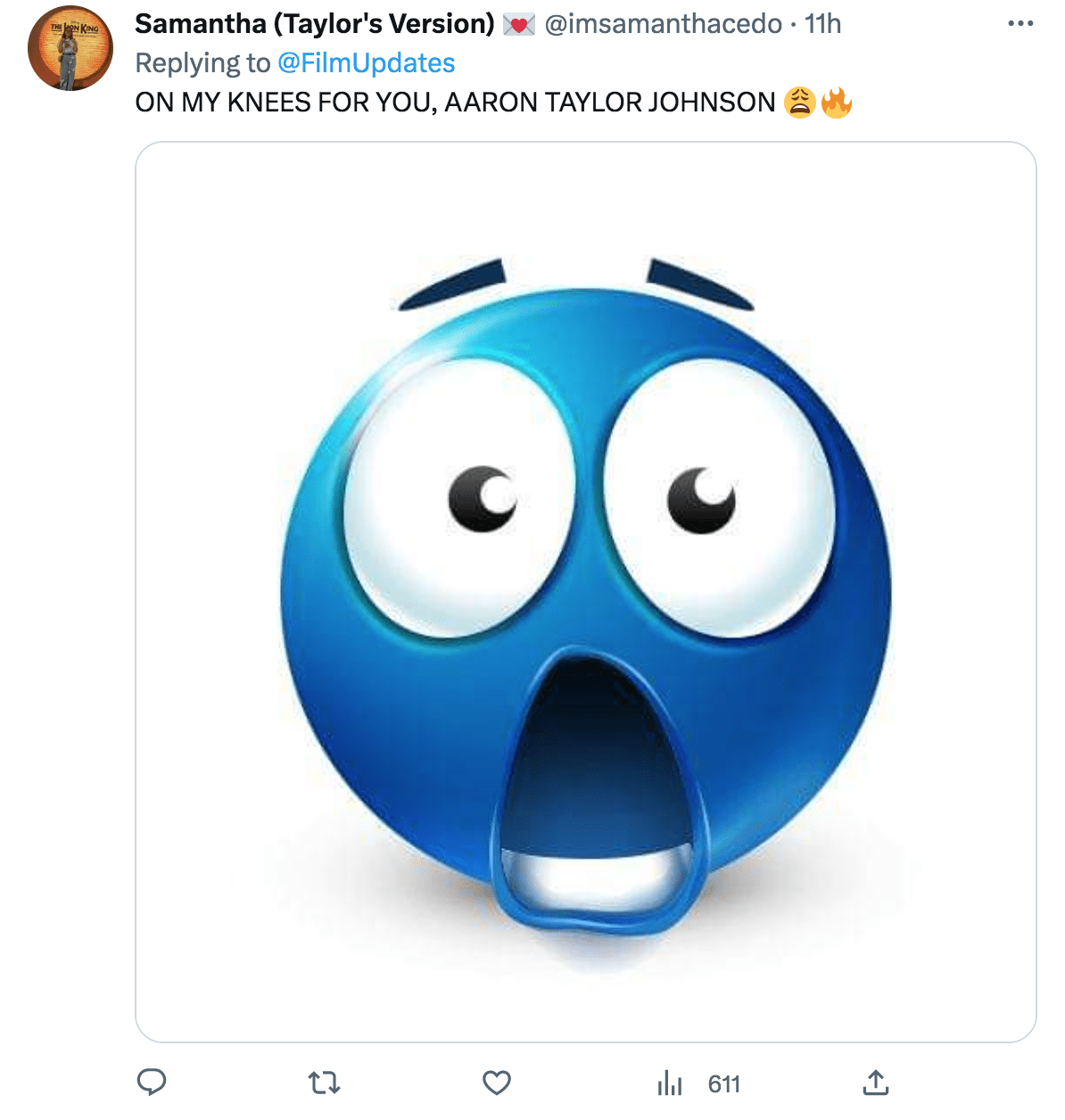Click the retweet arrows icon
Screen dimensions: 1065x1120
coord(324,1083)
